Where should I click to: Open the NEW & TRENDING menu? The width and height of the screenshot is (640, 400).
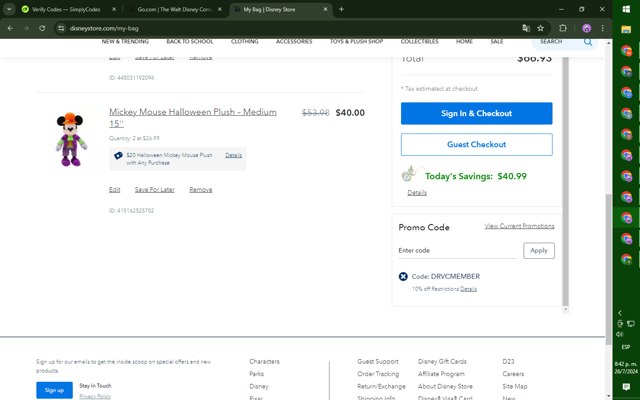(125, 42)
